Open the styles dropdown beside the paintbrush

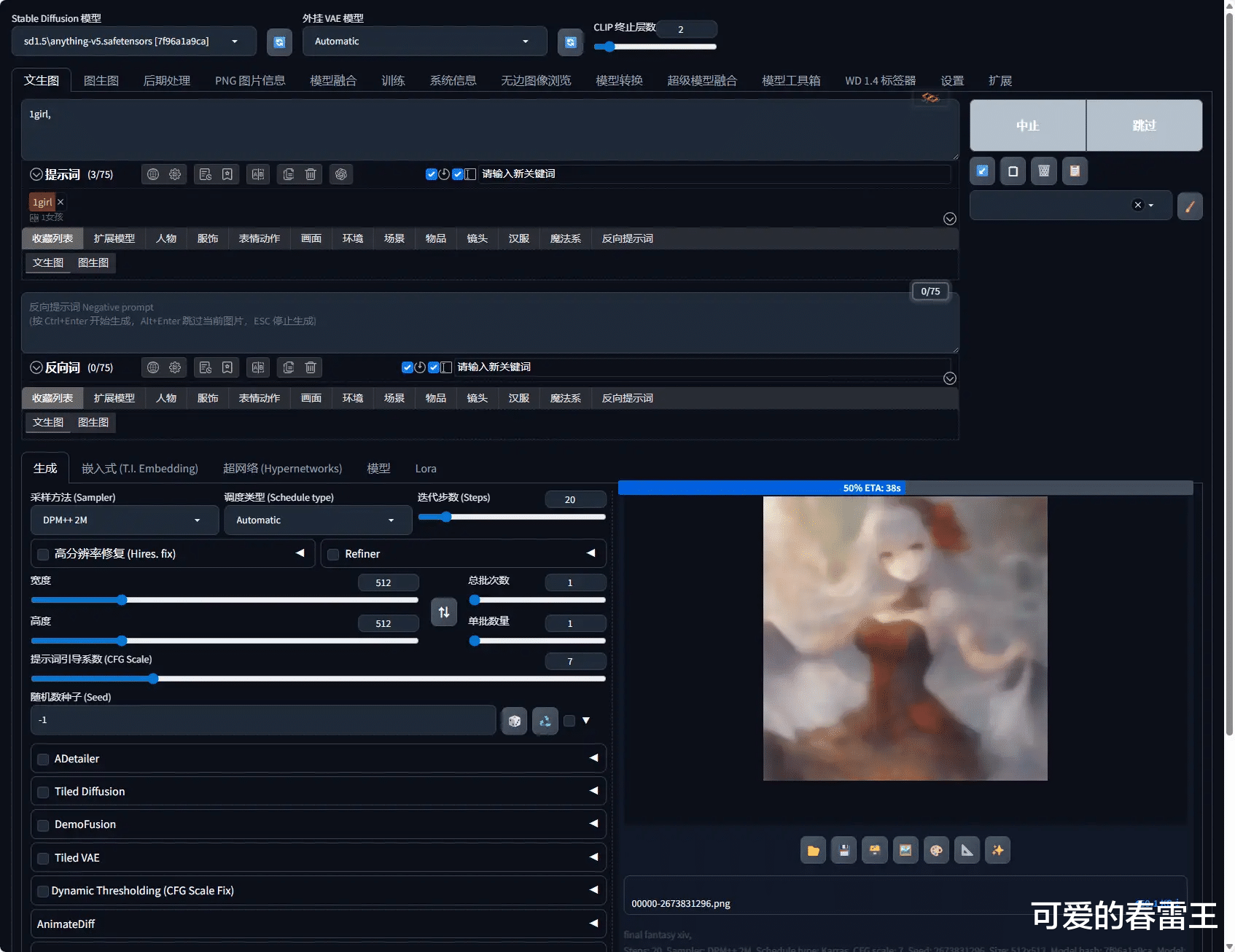[1071, 206]
